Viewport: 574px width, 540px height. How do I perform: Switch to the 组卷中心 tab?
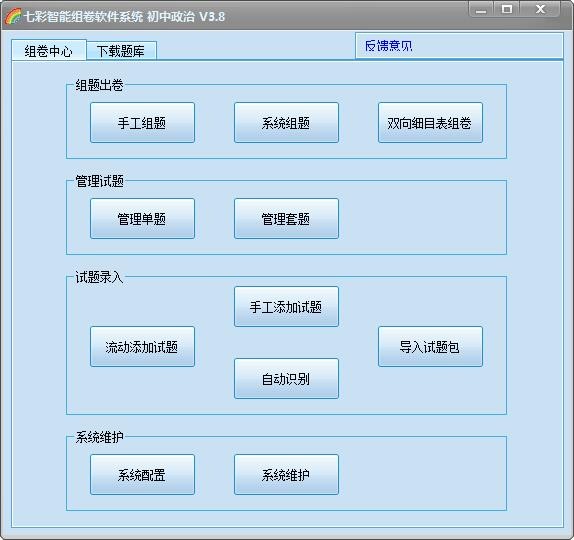tap(49, 50)
